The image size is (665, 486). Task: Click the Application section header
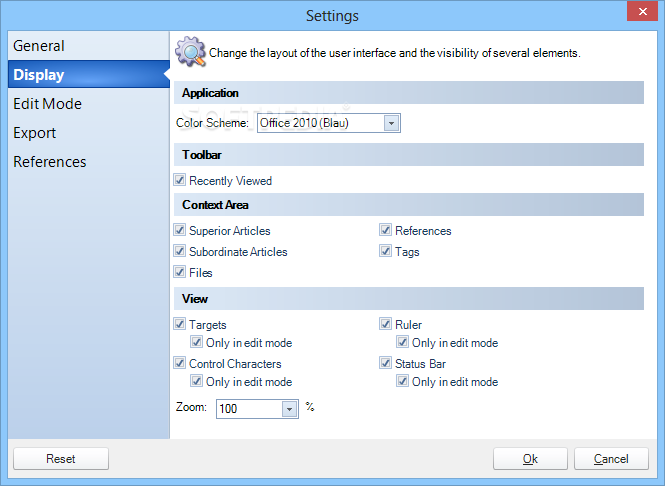coord(409,93)
